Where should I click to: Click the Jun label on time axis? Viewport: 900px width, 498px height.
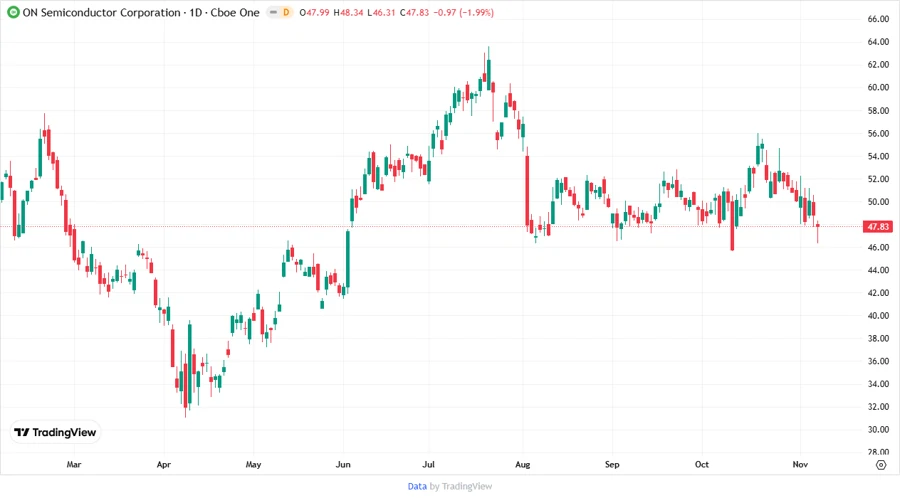point(343,464)
